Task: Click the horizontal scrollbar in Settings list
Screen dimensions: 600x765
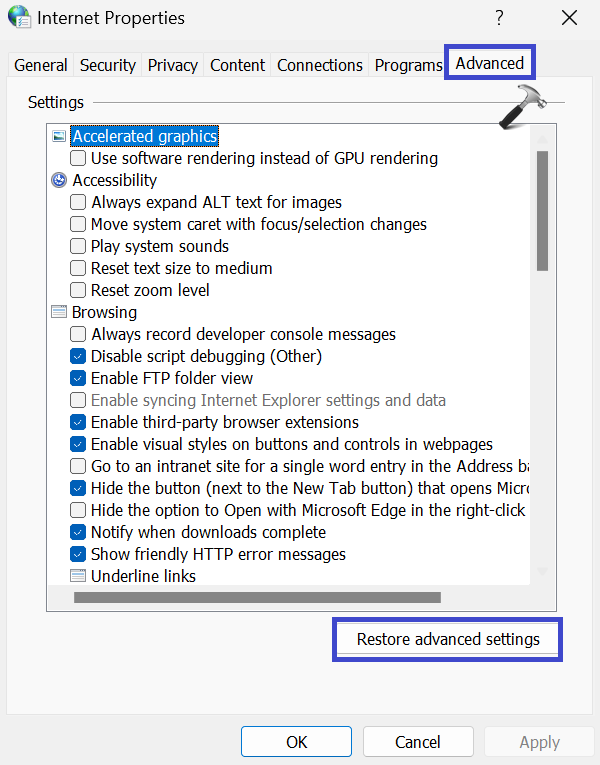Action: point(257,598)
